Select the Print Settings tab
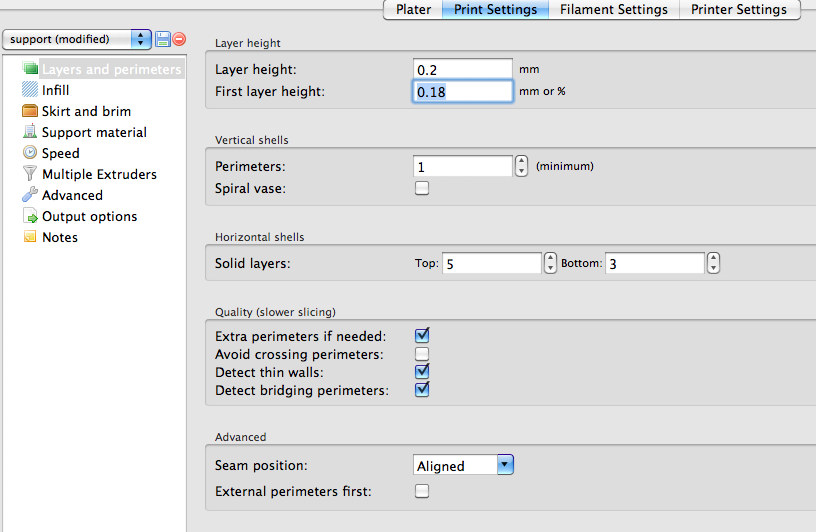Screen dimensions: 816x532 tap(495, 9)
